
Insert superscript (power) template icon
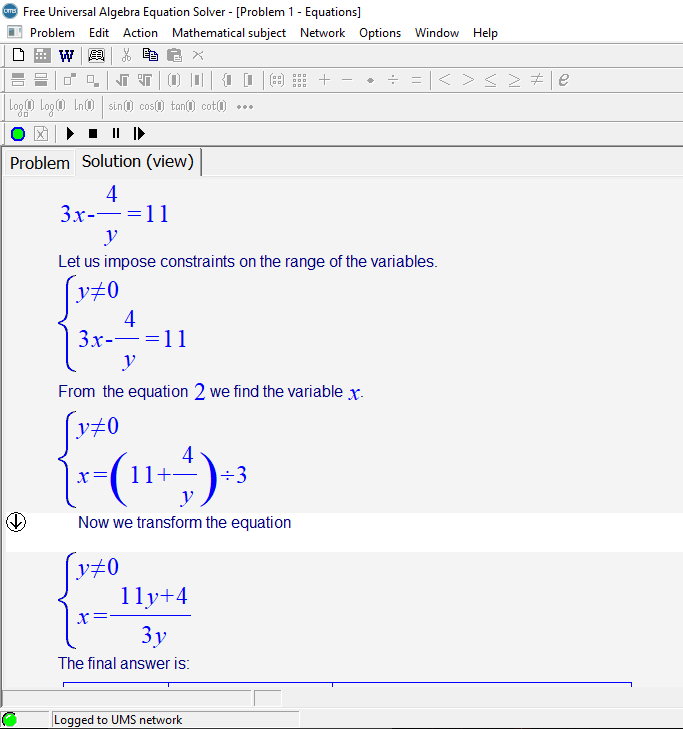(x=70, y=80)
